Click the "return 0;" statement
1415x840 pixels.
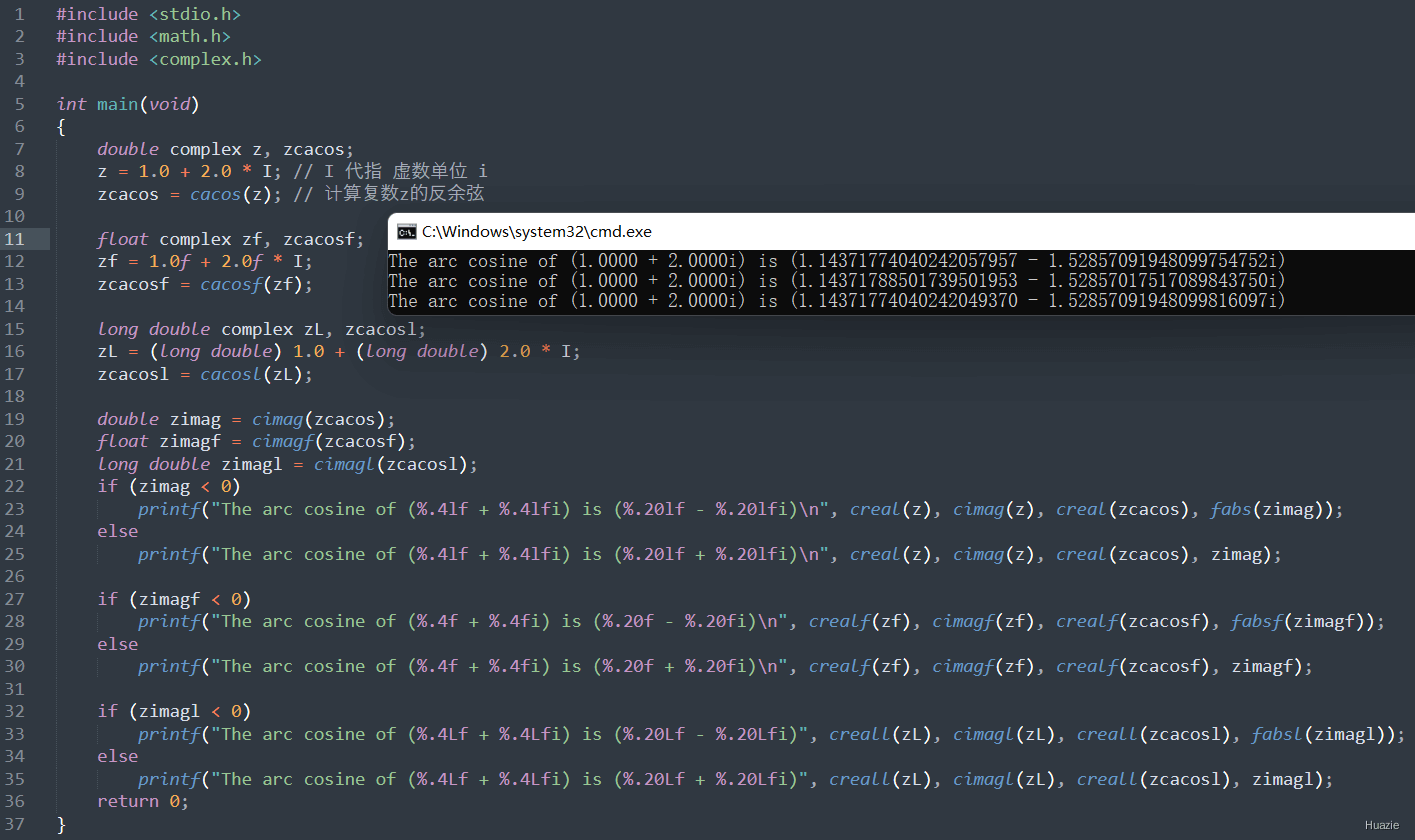point(143,801)
